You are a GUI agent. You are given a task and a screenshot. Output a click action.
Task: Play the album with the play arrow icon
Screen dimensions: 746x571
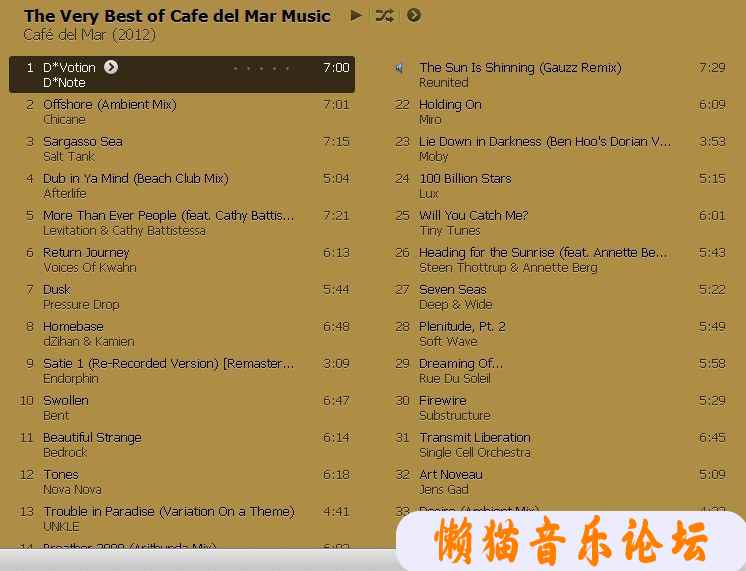point(356,15)
